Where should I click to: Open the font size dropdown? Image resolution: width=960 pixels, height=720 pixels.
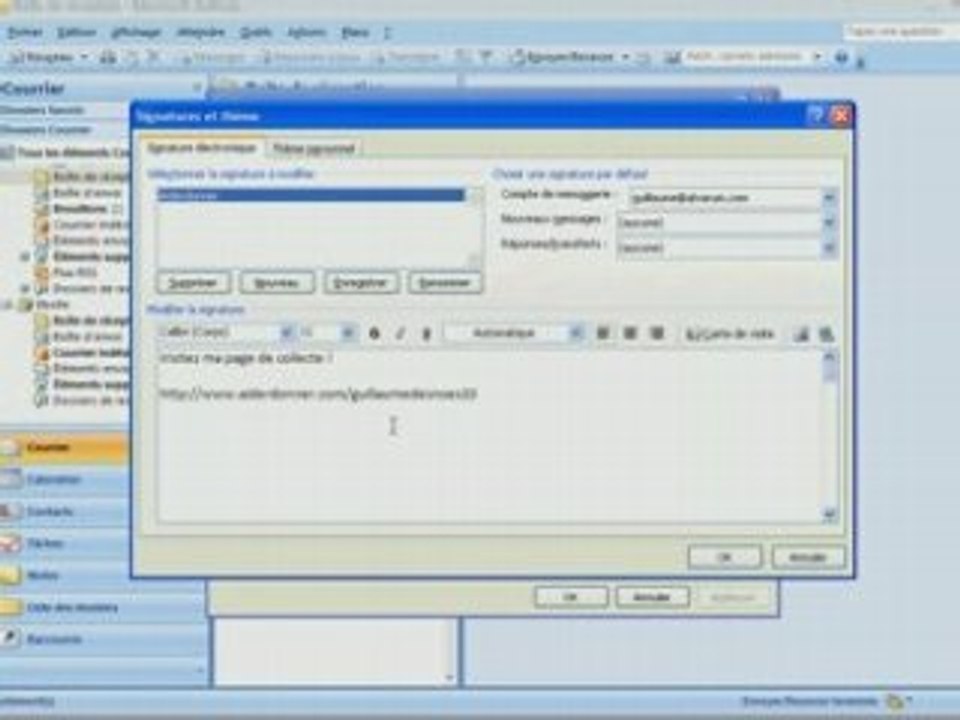pyautogui.click(x=348, y=333)
